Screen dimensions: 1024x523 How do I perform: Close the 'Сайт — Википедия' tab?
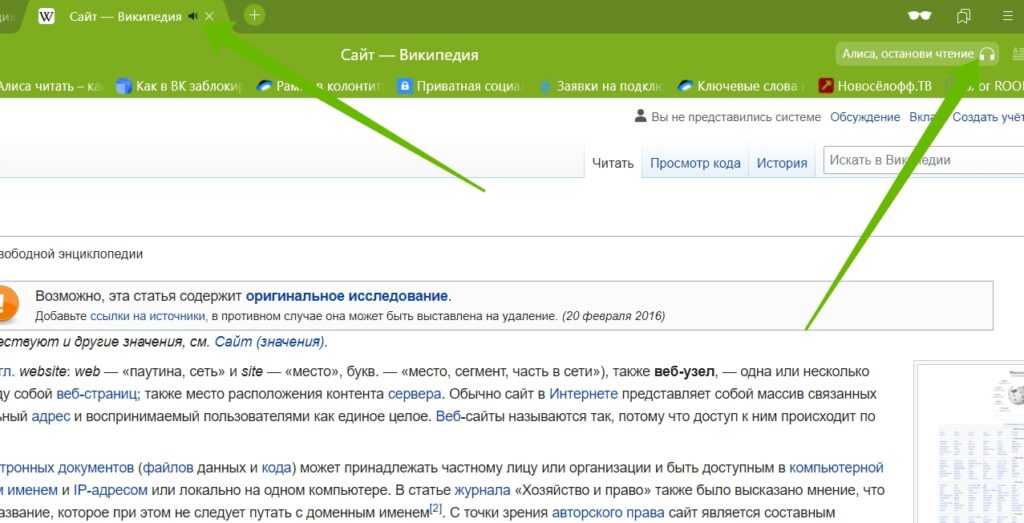coord(209,16)
